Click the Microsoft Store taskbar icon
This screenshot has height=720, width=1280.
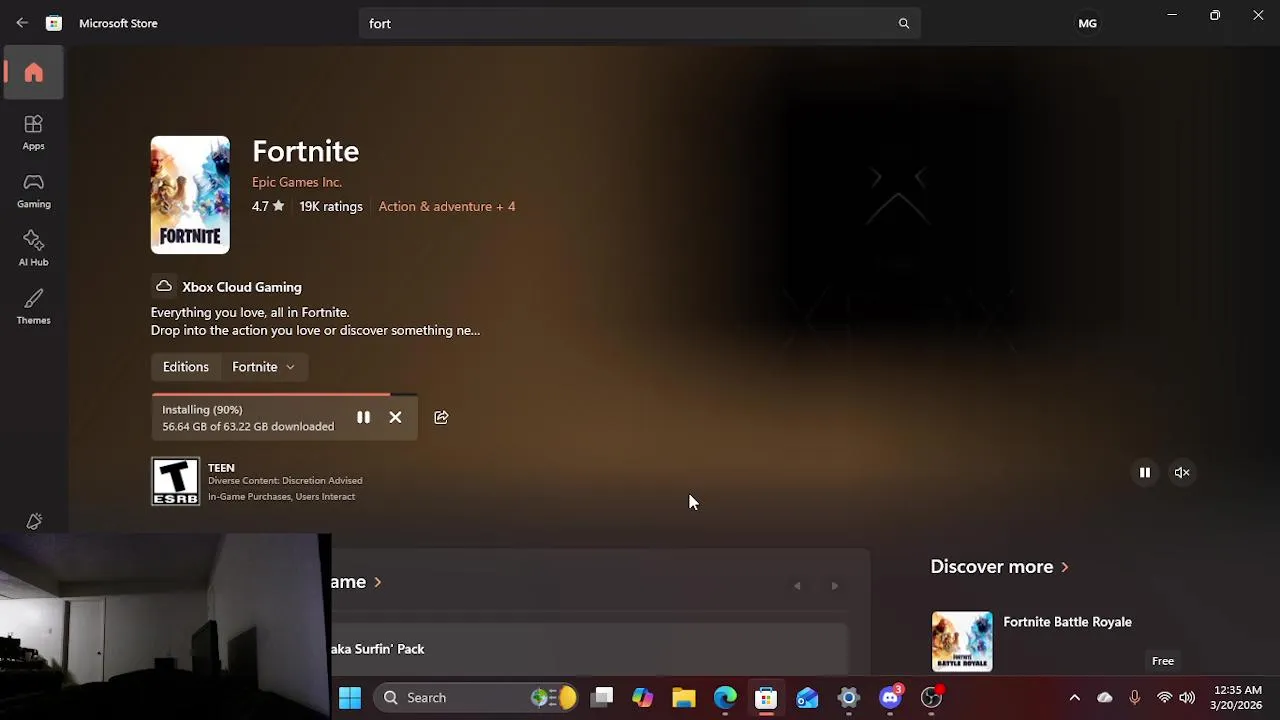(766, 697)
